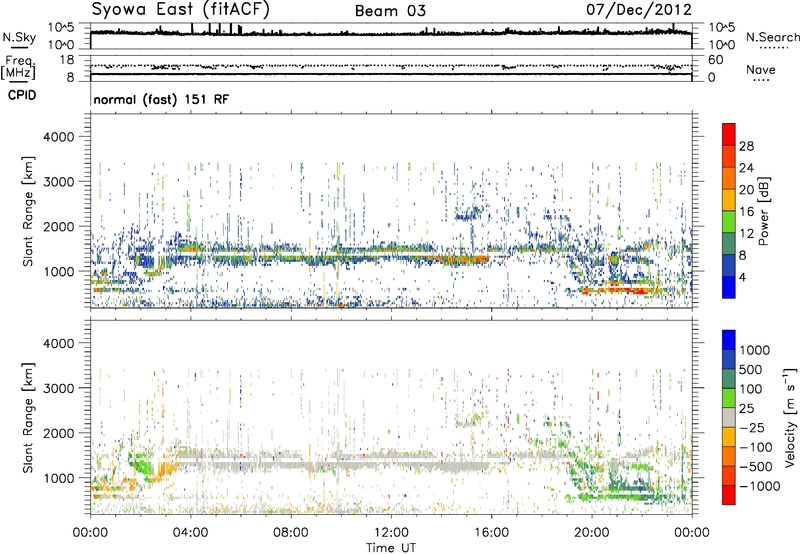Click the '−25' label on the Velocity colorbar

click(752, 428)
